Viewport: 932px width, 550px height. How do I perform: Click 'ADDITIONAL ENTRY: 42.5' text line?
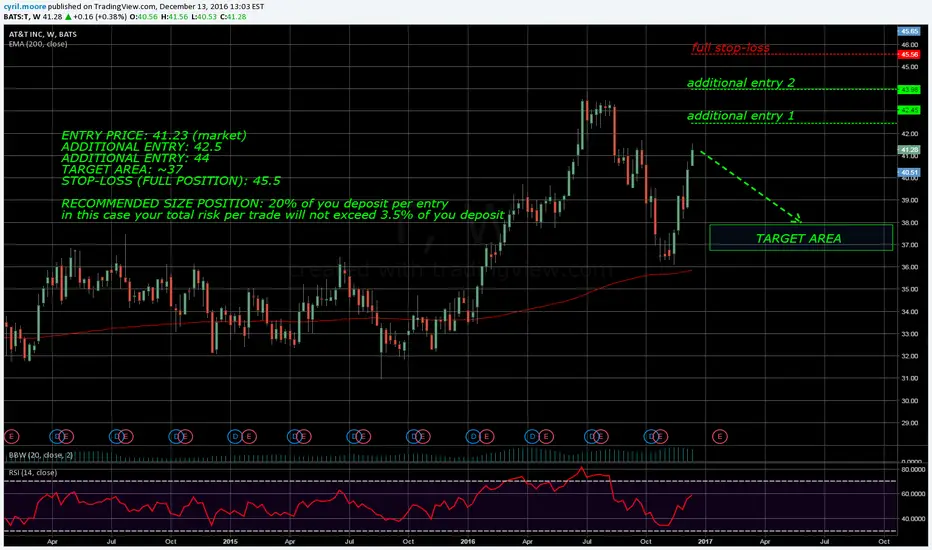(141, 146)
